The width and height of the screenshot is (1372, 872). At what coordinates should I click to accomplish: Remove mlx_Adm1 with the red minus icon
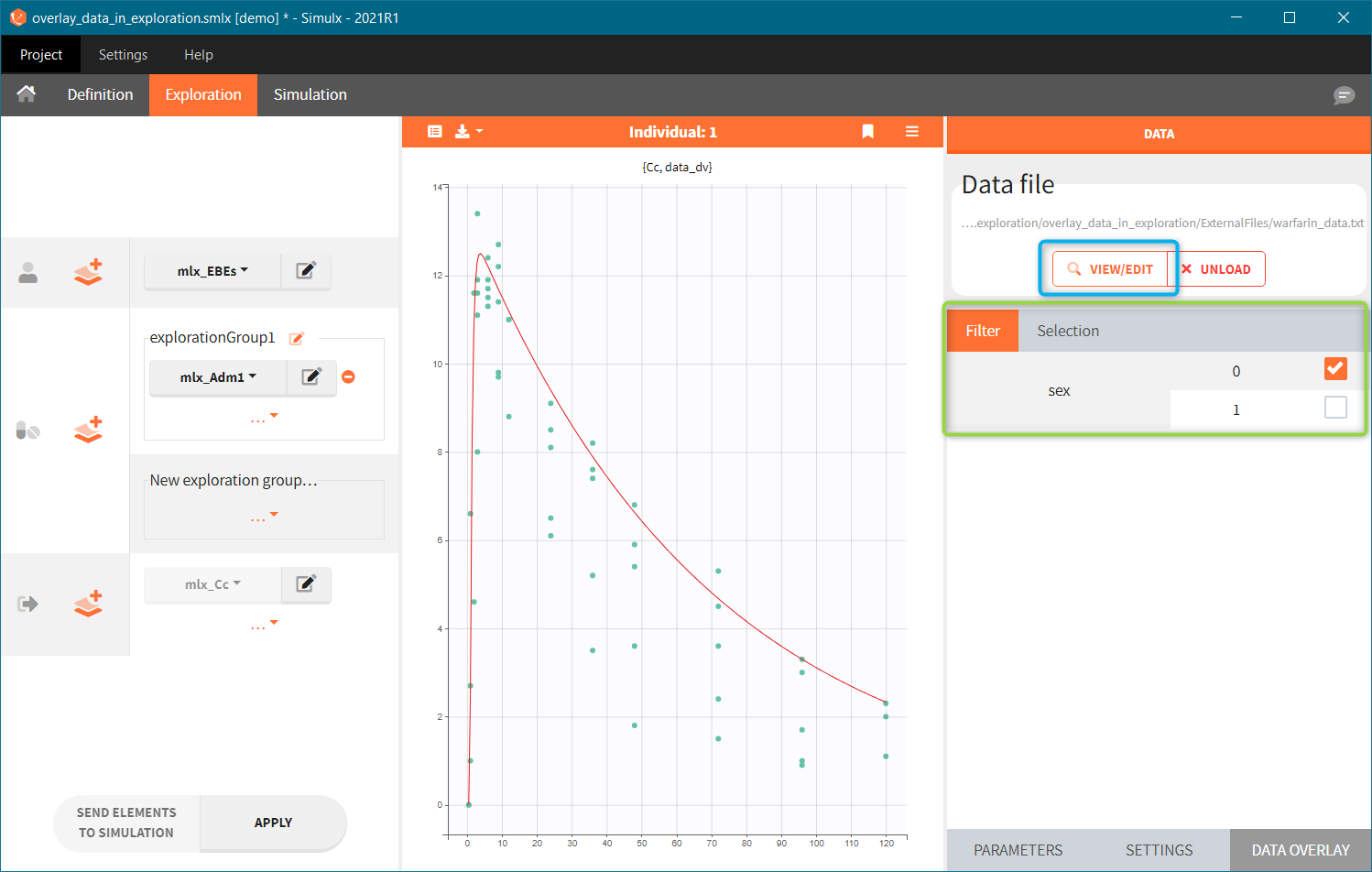coord(348,377)
